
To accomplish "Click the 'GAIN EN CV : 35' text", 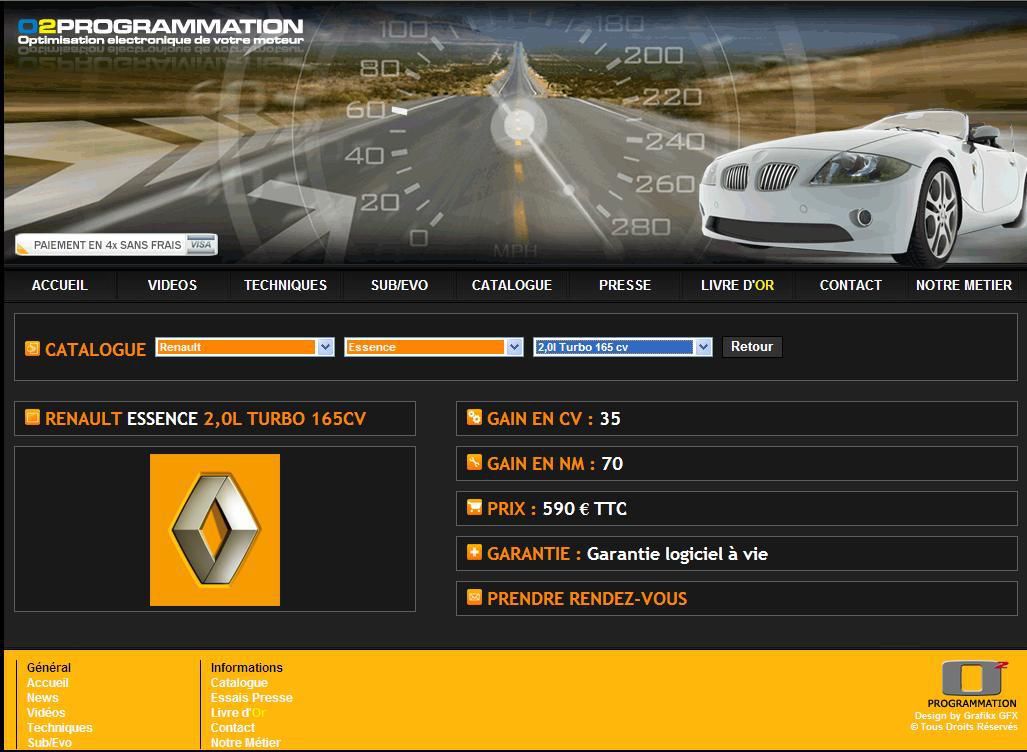I will tap(553, 419).
